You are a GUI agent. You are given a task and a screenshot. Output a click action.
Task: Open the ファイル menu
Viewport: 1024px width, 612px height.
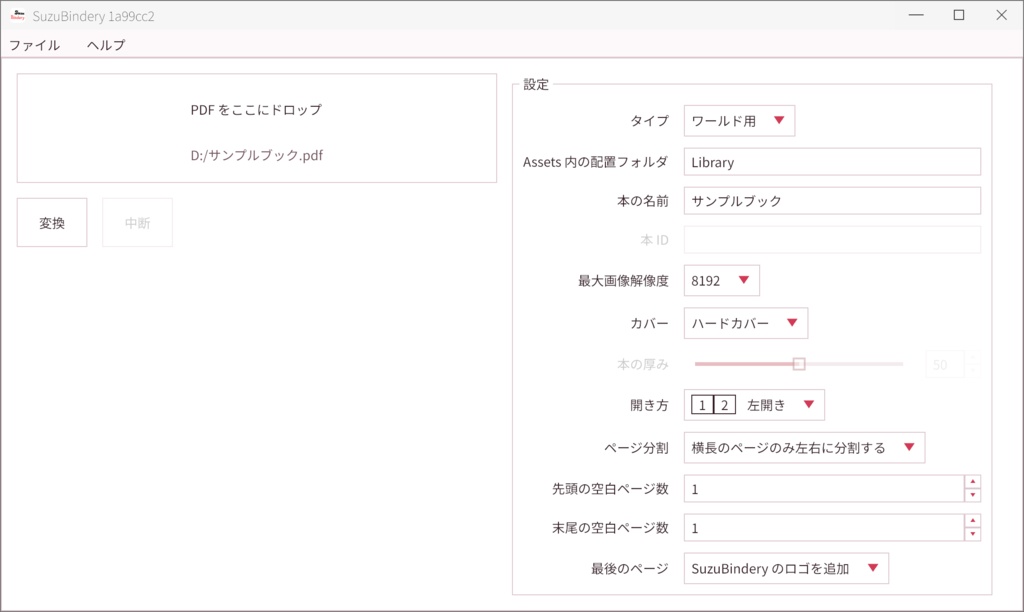click(35, 45)
